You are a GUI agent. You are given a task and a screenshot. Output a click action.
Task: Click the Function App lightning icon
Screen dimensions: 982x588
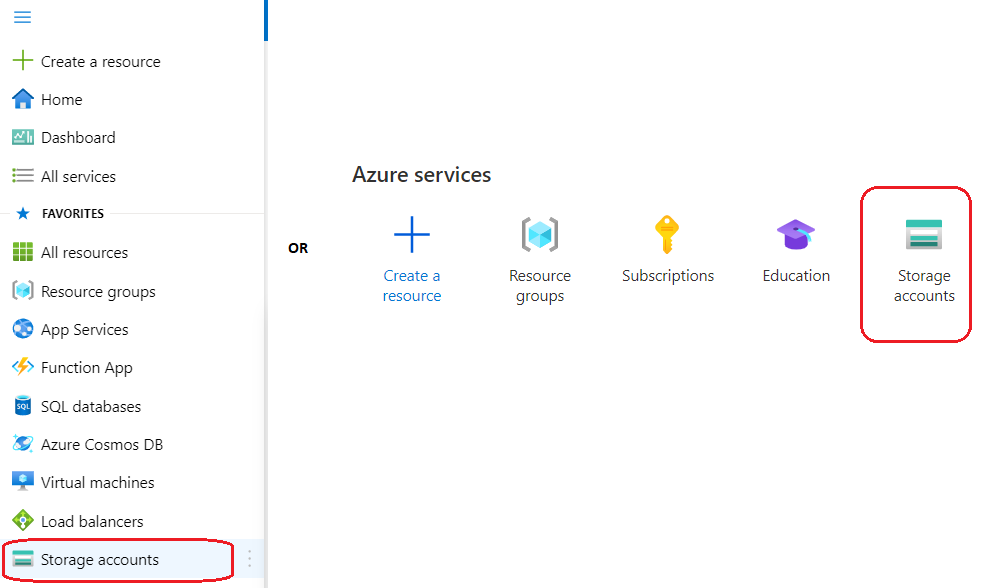point(23,367)
